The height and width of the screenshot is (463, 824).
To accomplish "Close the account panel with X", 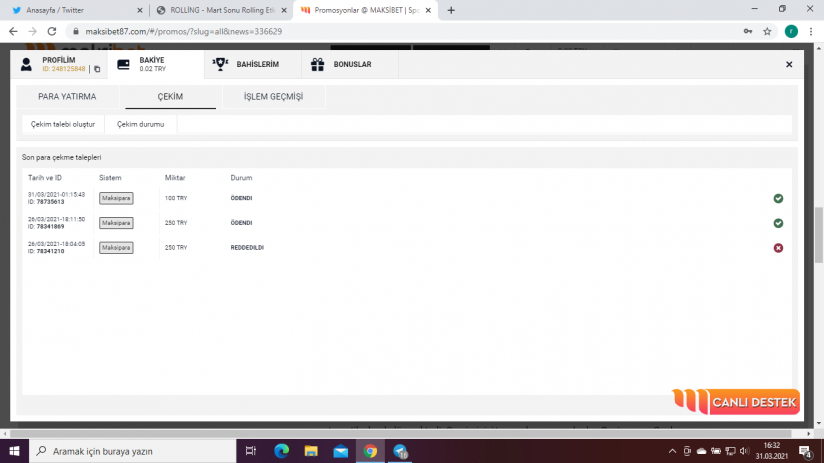I will click(789, 64).
